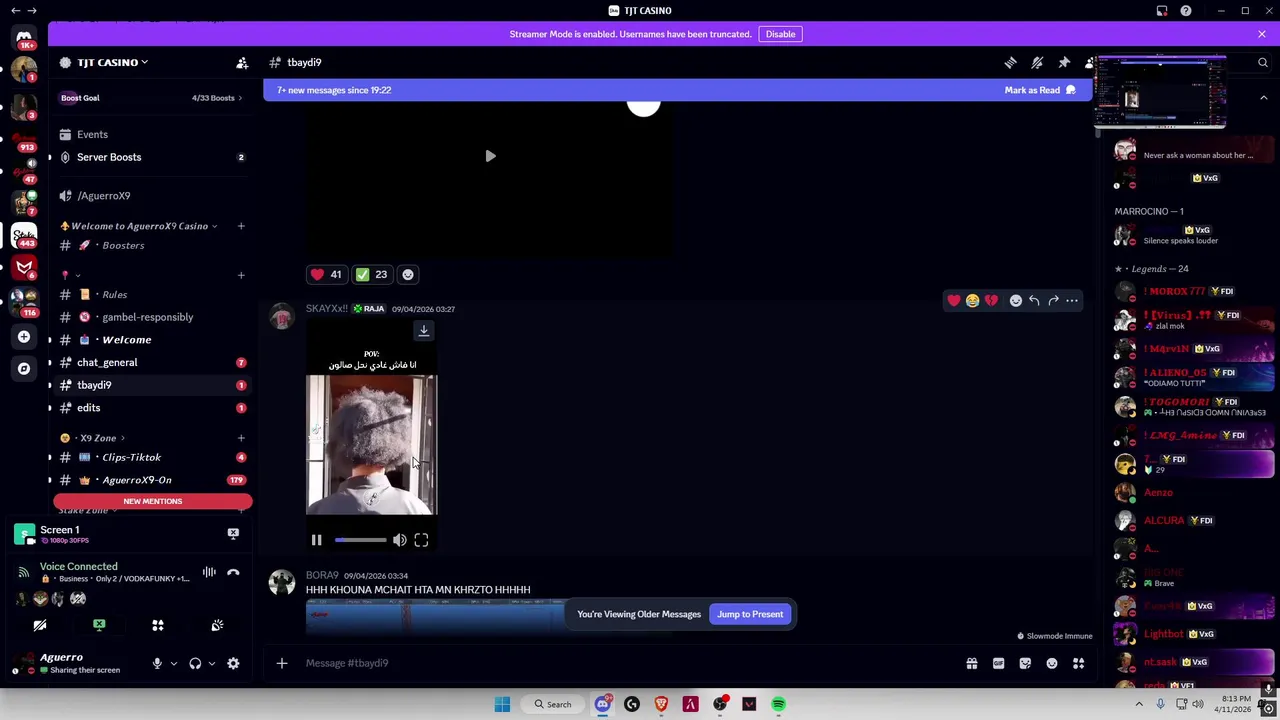1280x720 pixels.
Task: Jump to NEW MENTIONS pill
Action: [153, 501]
